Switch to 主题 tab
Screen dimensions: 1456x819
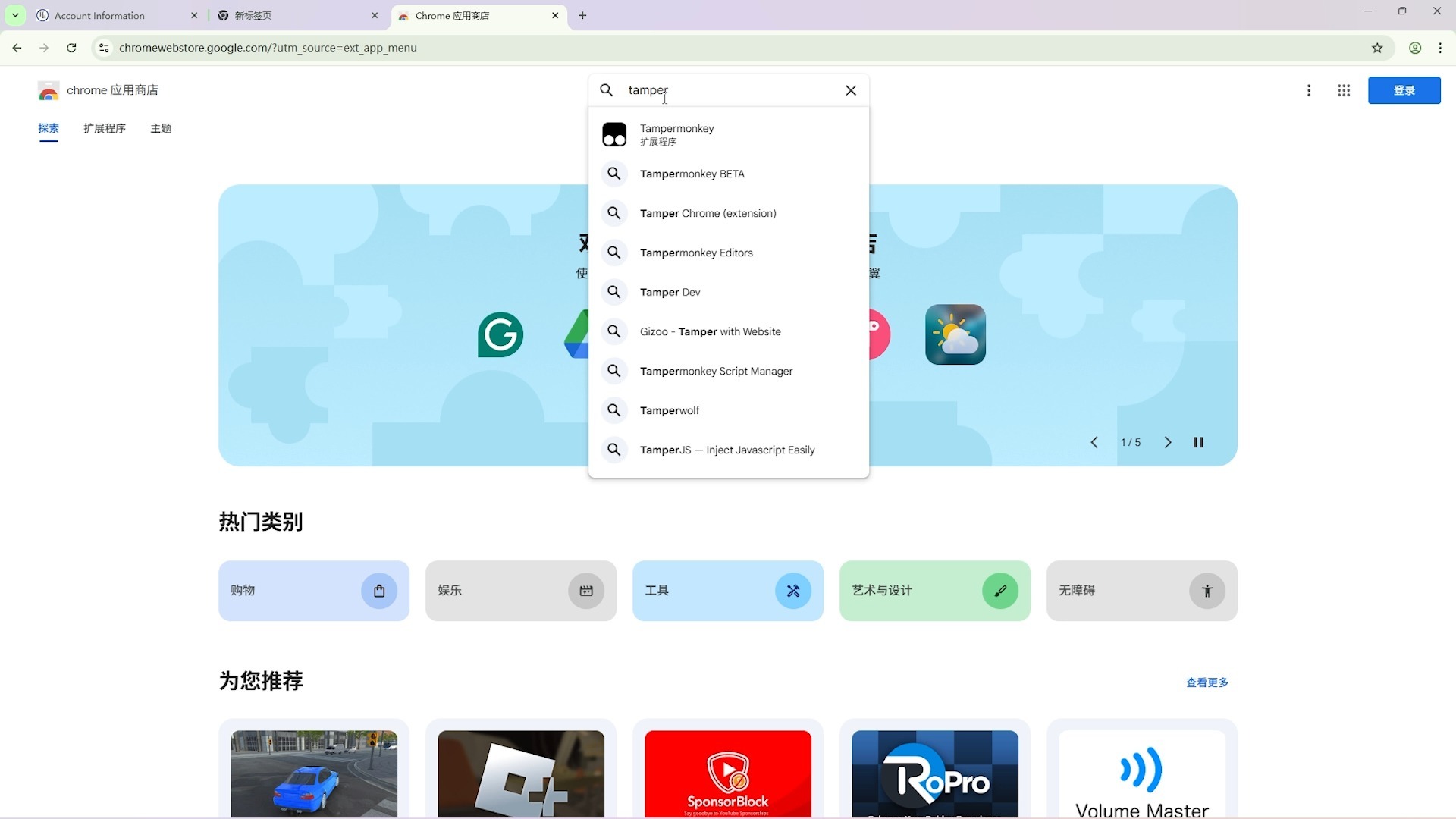pos(161,128)
